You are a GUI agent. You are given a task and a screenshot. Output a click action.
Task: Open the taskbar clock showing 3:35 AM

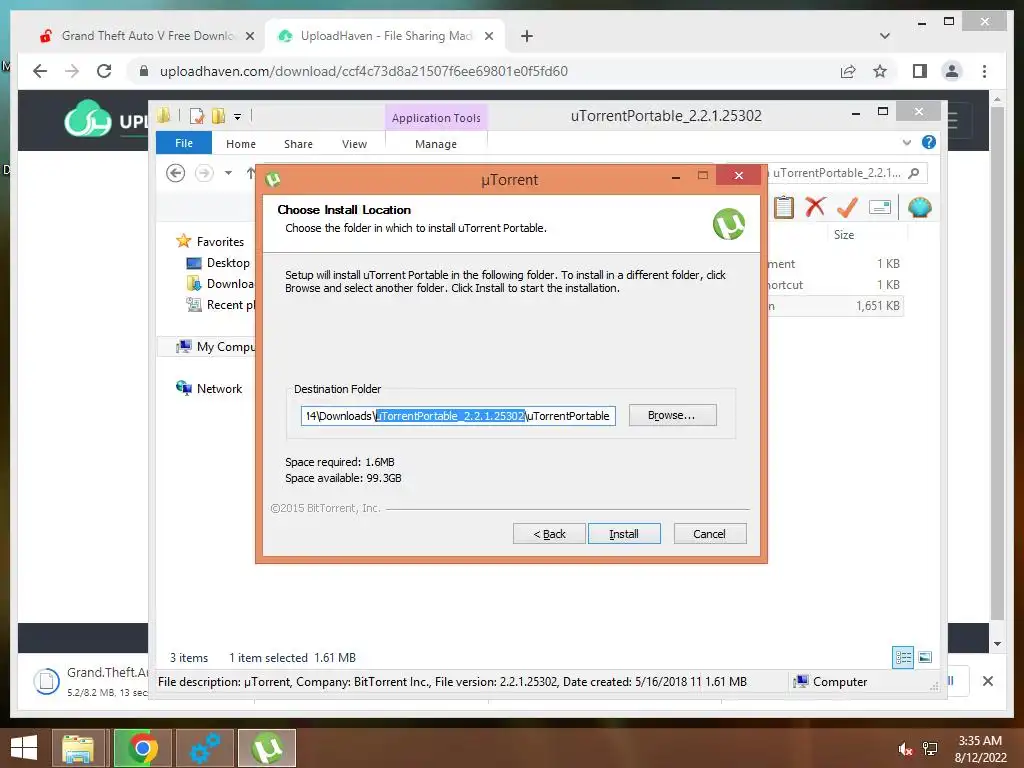tap(980, 749)
